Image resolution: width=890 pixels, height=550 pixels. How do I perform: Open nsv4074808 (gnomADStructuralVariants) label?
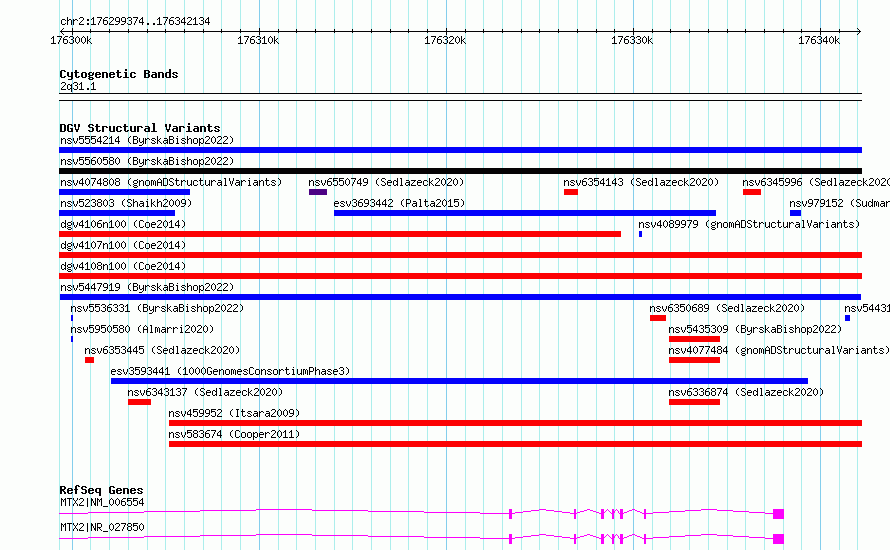(171, 182)
